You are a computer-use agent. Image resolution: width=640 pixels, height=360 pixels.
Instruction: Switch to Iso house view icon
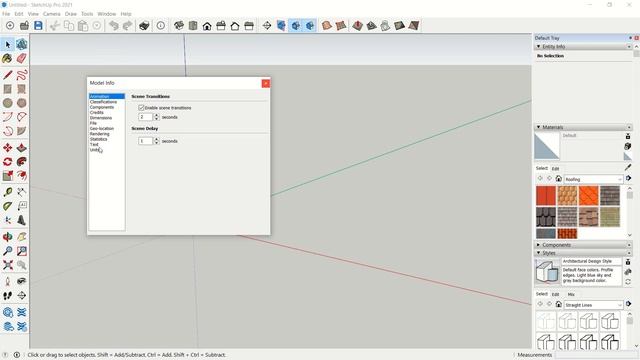tap(179, 26)
